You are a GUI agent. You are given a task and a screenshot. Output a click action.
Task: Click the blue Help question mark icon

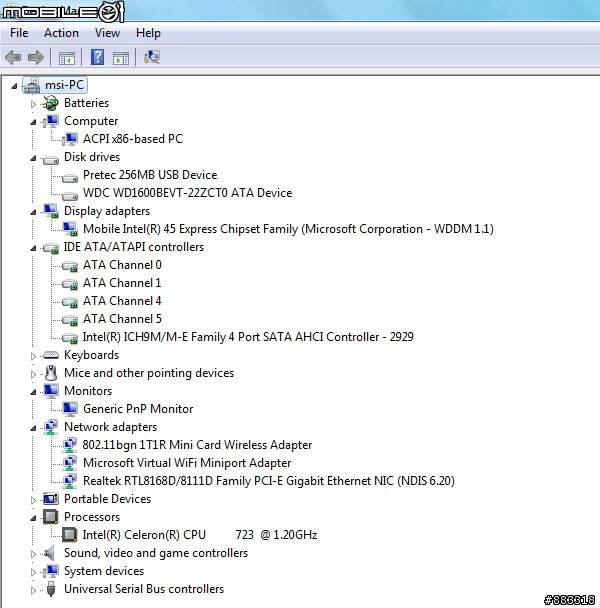(97, 57)
